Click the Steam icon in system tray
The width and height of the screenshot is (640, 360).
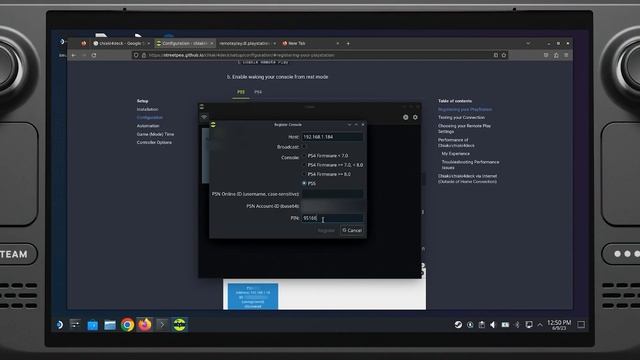point(458,324)
